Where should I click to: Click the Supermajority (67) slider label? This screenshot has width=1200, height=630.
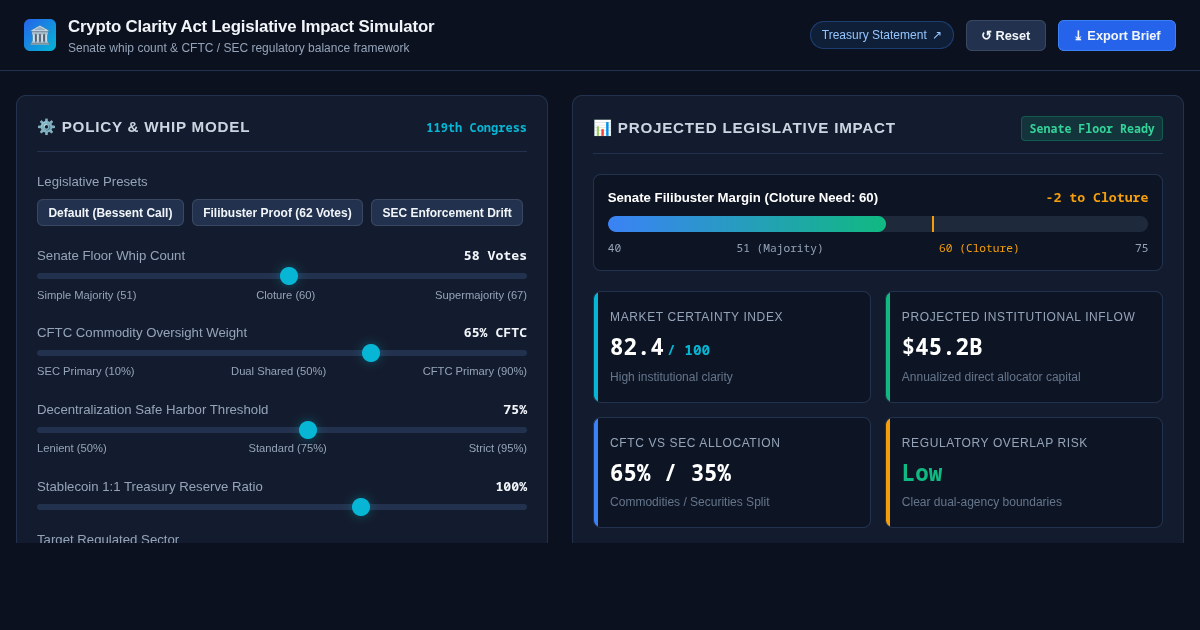[481, 295]
